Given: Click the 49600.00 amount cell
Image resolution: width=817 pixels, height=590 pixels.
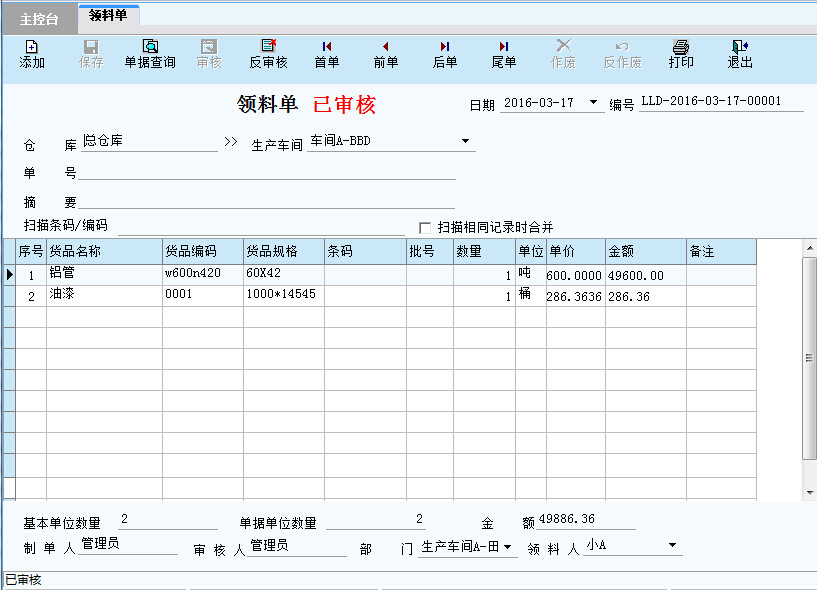Looking at the screenshot, I should 646,275.
